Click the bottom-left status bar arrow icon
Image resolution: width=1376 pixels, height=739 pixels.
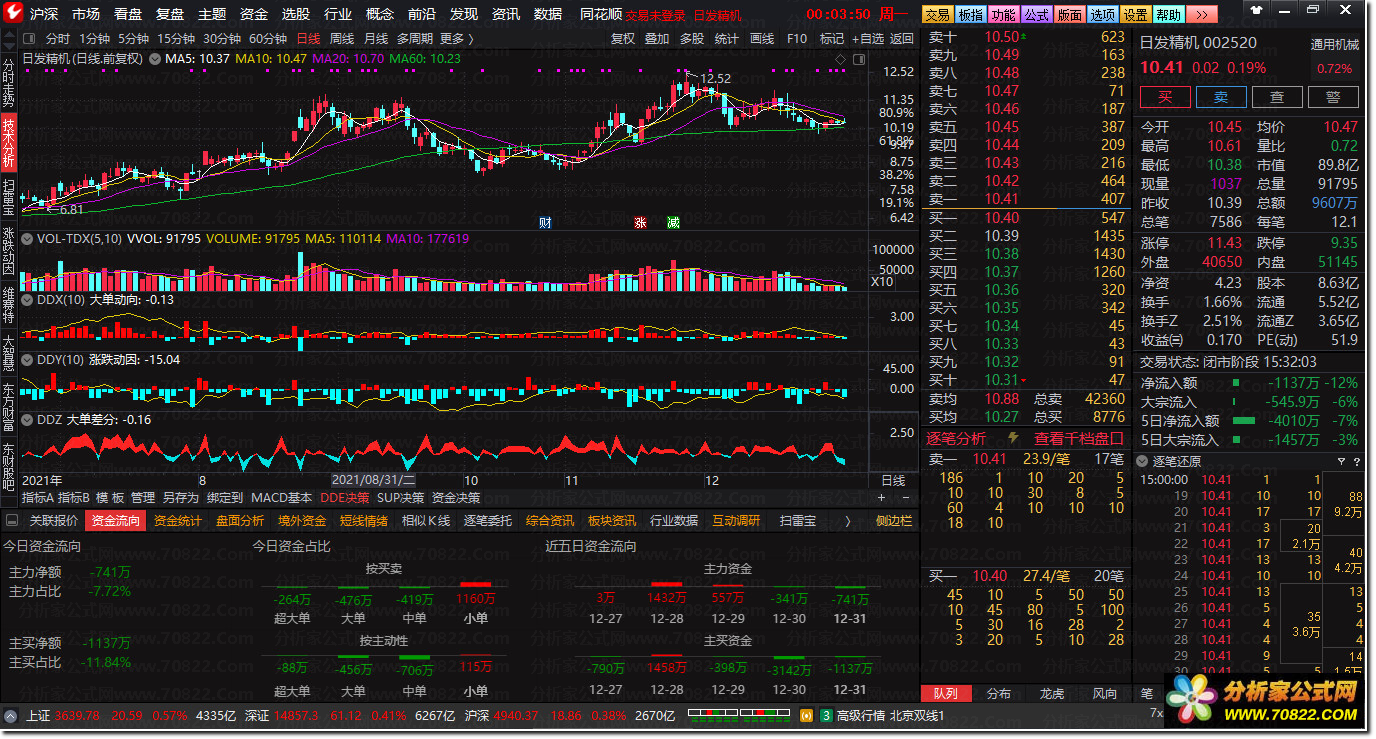click(11, 716)
